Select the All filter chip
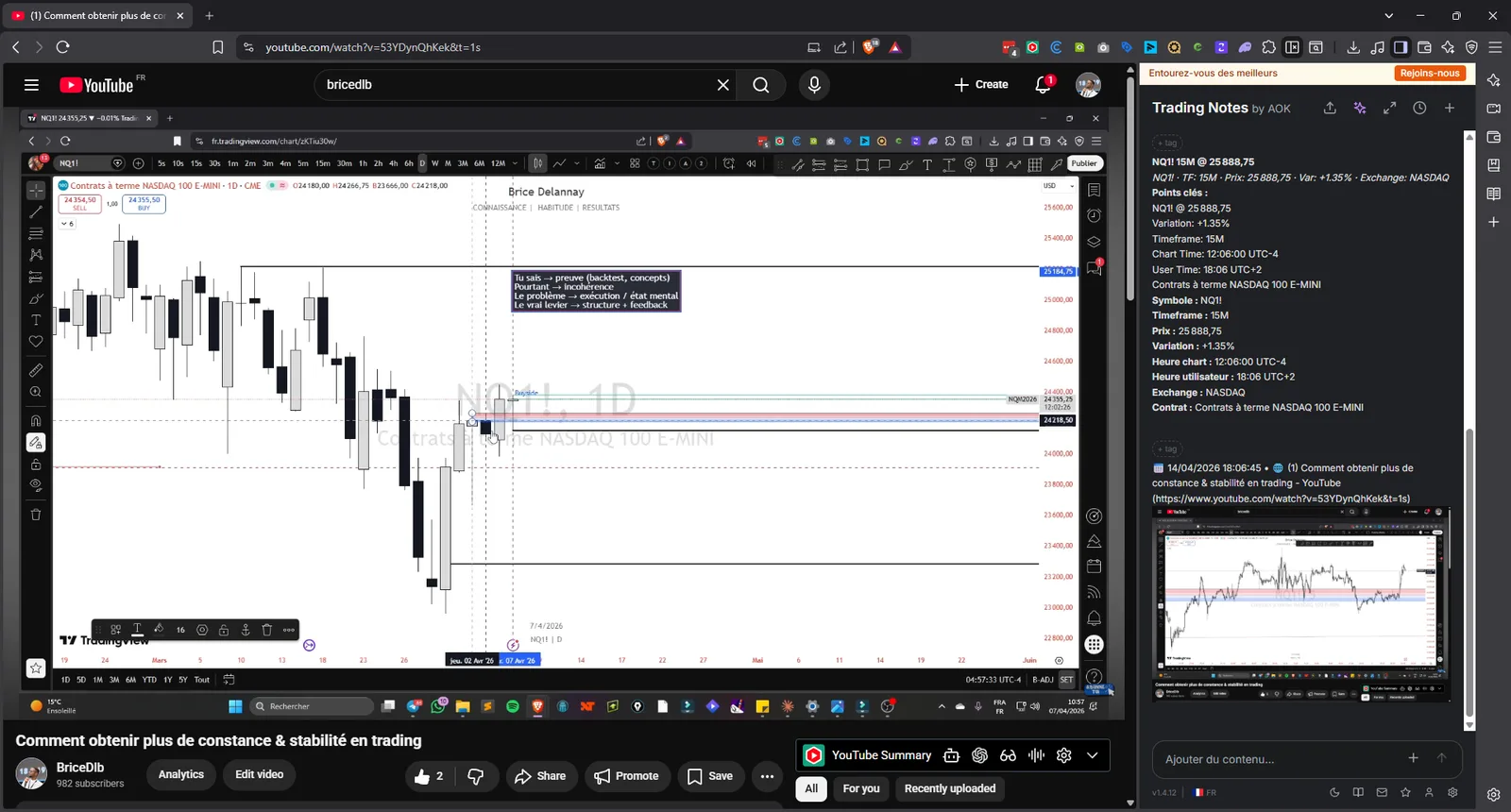Screen dimensions: 1511x812 pos(811,788)
